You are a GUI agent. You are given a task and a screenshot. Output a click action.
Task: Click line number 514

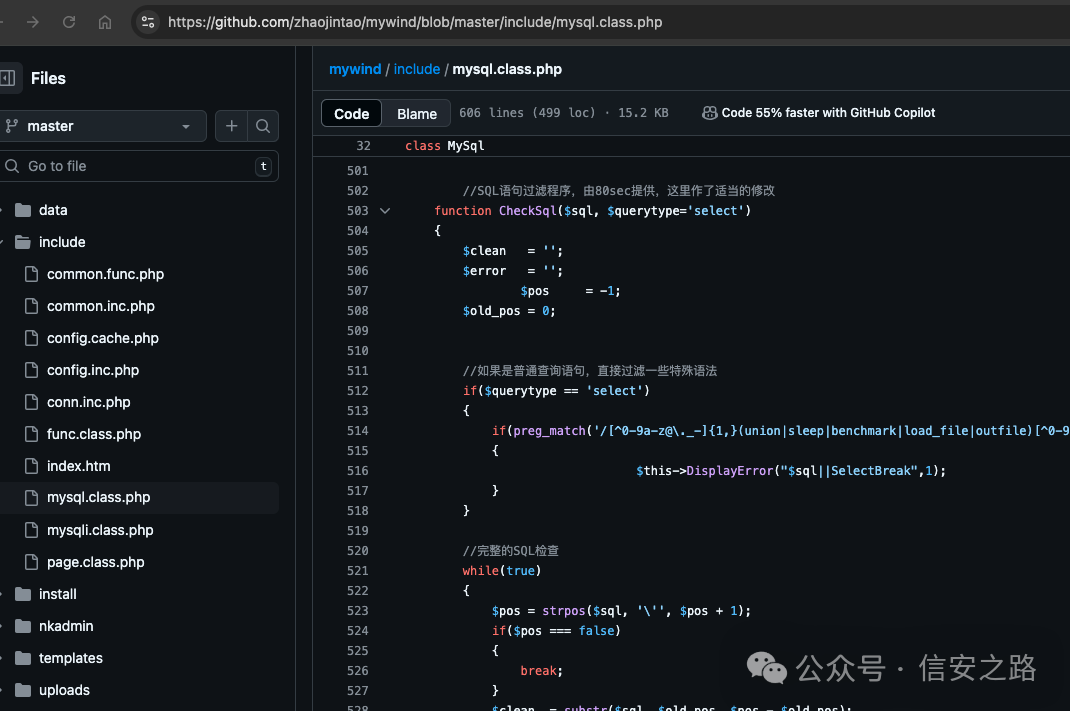357,431
